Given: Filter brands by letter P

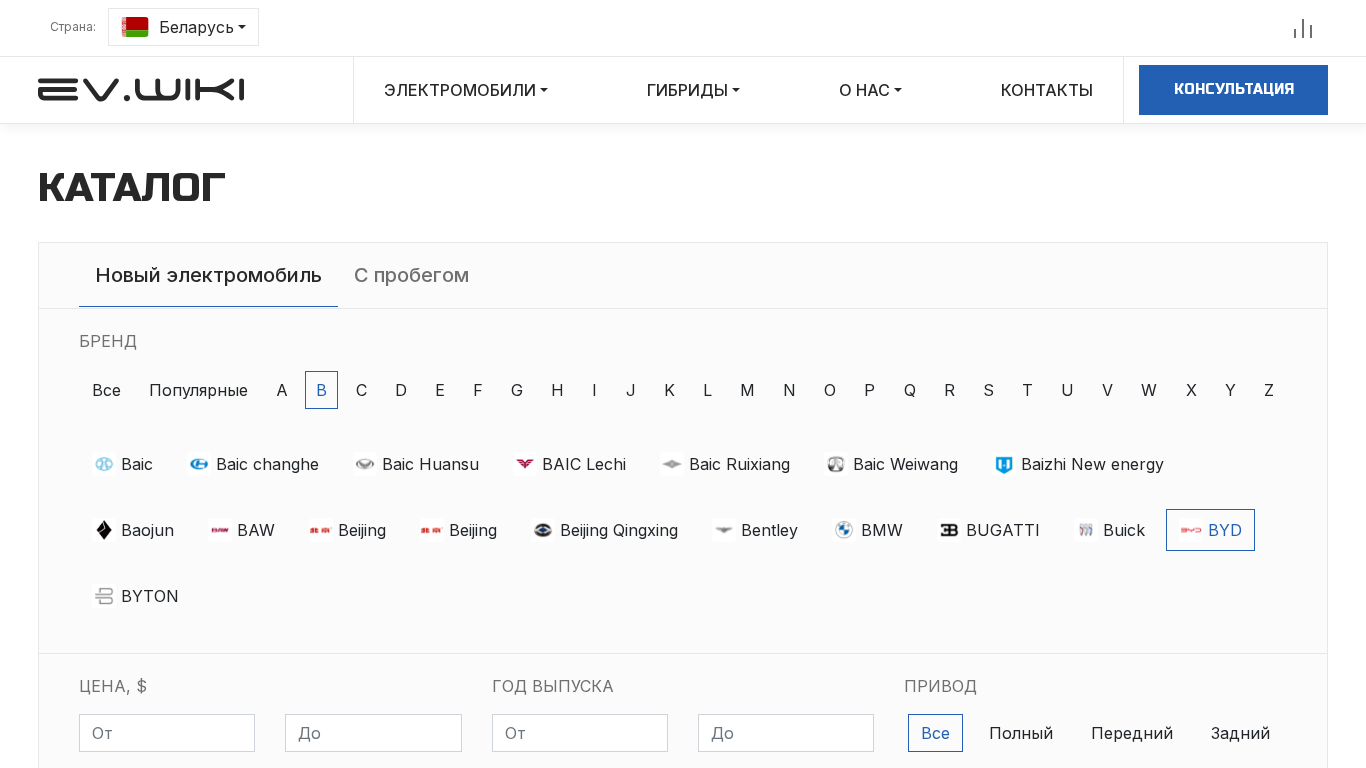Looking at the screenshot, I should click(x=869, y=390).
